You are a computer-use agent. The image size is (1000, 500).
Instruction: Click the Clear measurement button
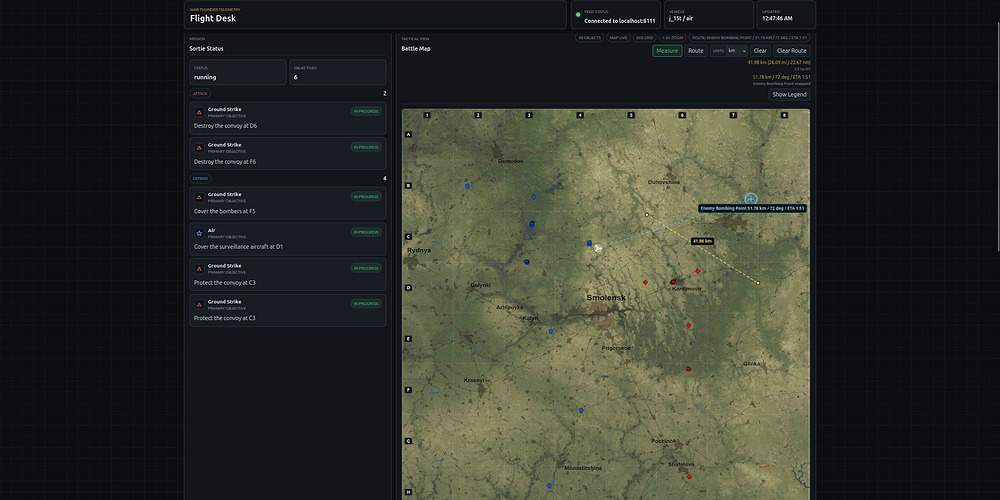[760, 50]
